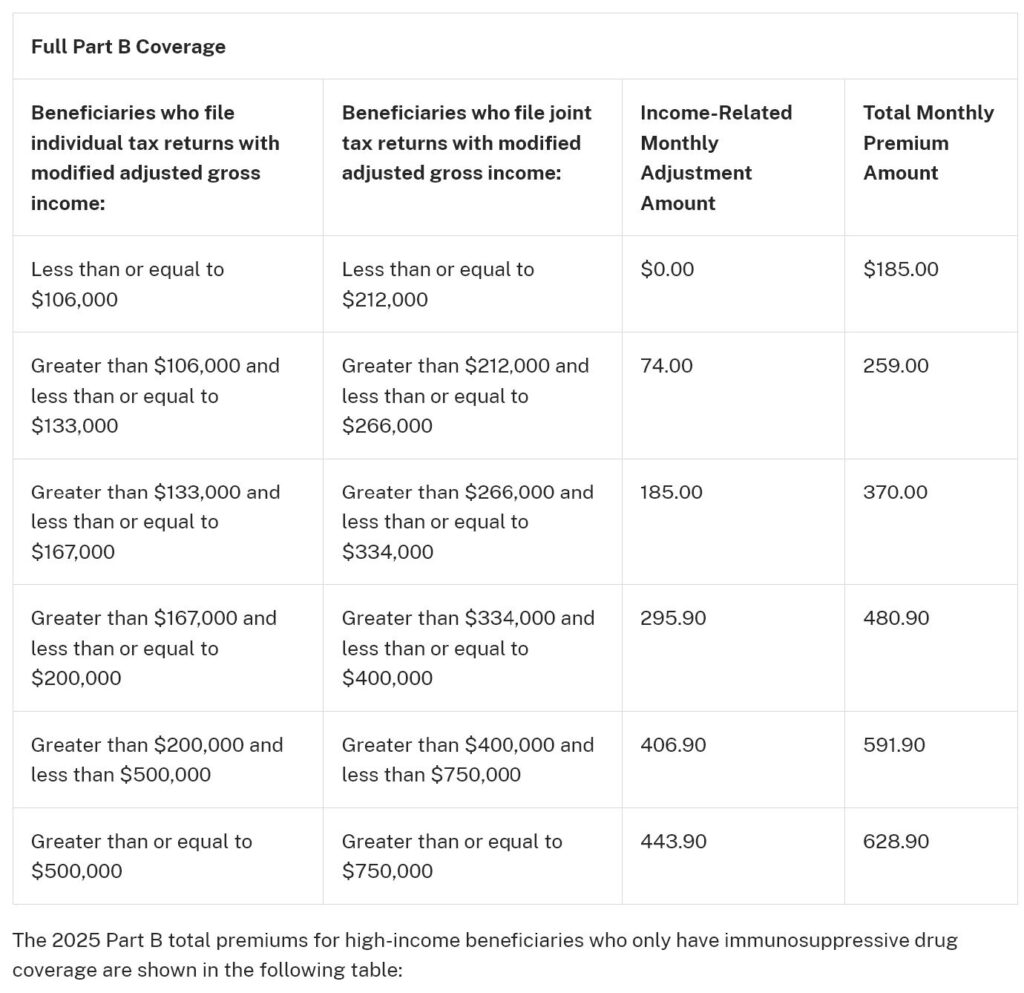Select the 628.90 total premium value
Image resolution: width=1024 pixels, height=993 pixels.
[895, 842]
